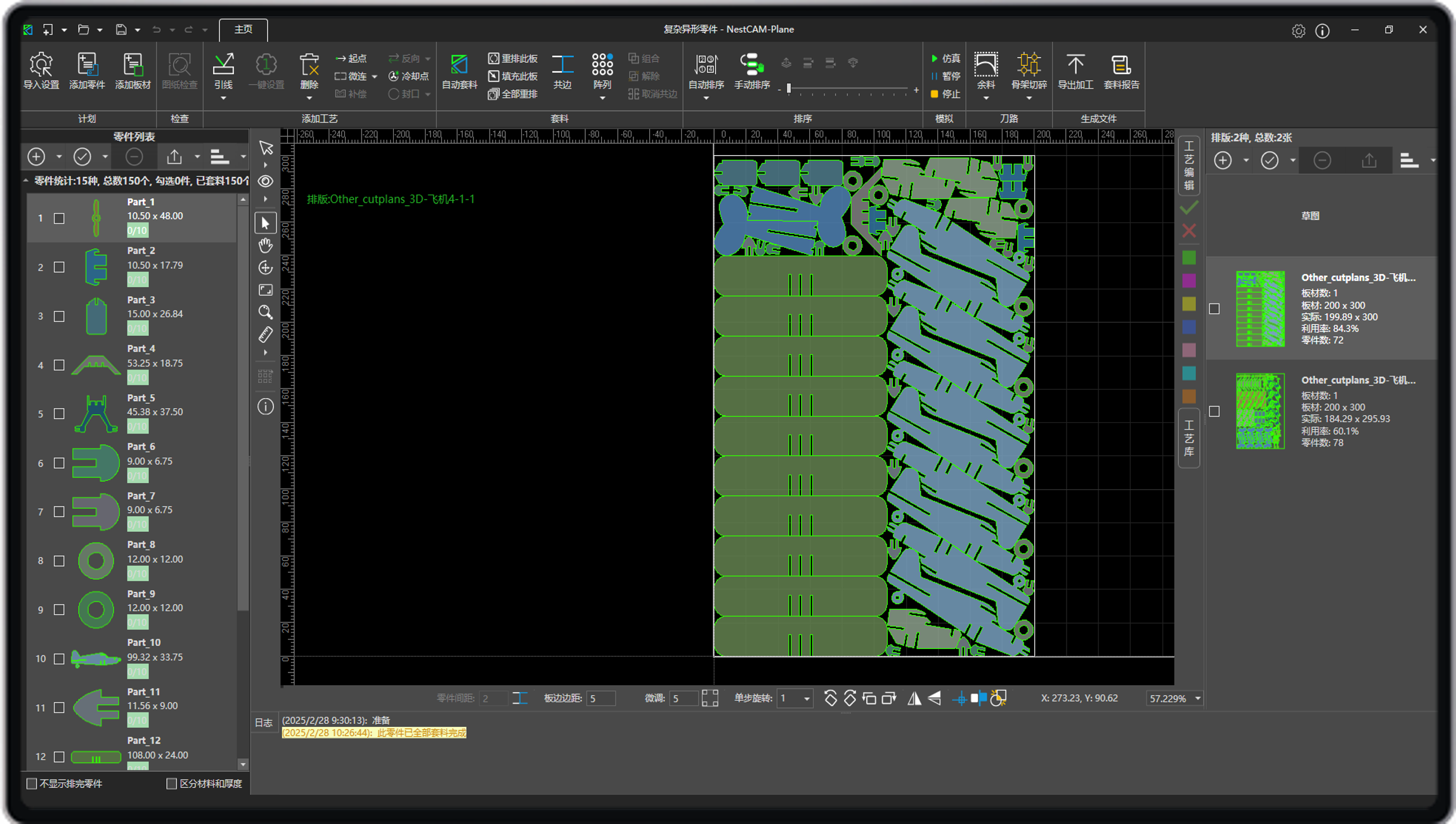
Task: Click the info icon in canvas toolbar
Action: click(266, 406)
